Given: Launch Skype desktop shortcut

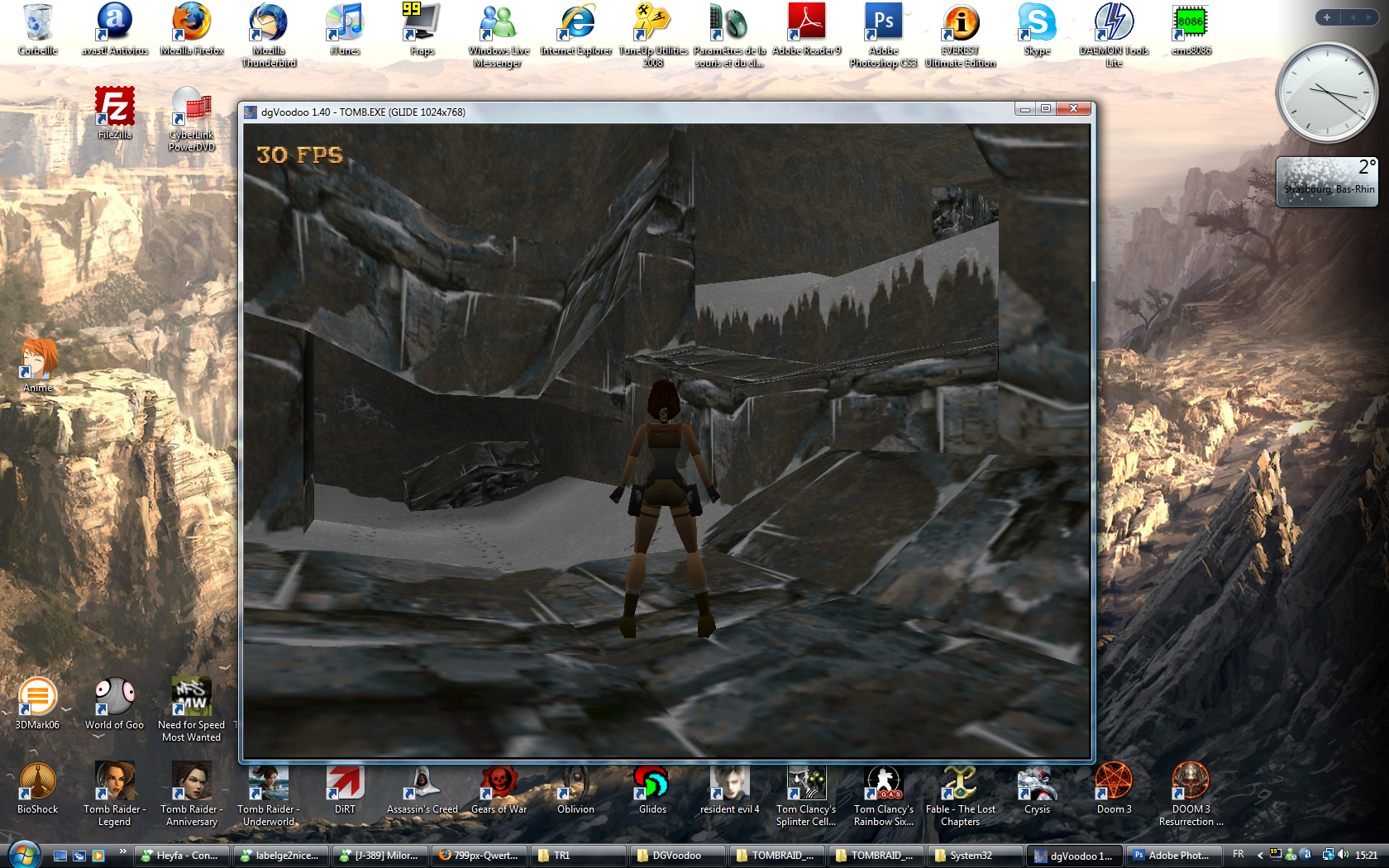Looking at the screenshot, I should coord(1037,30).
